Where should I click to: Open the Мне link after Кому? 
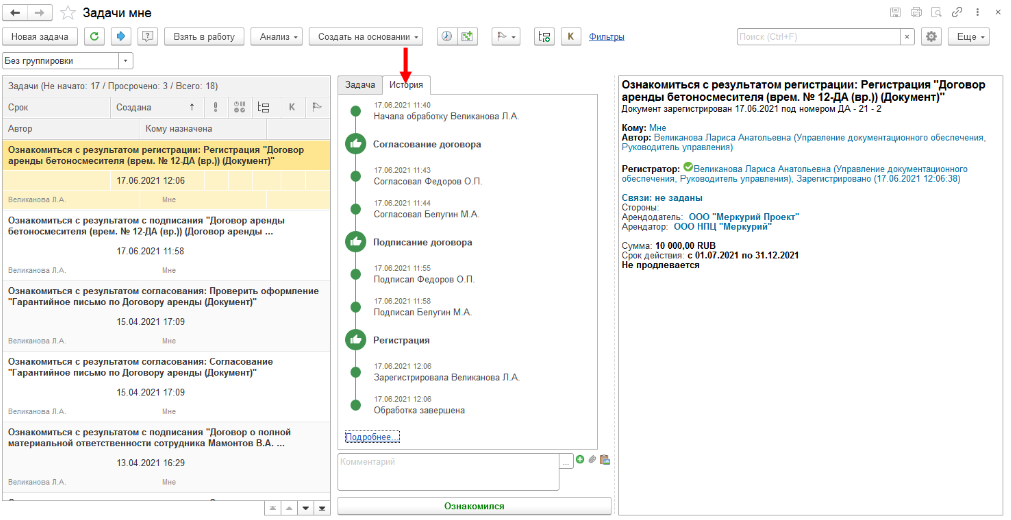[658, 128]
